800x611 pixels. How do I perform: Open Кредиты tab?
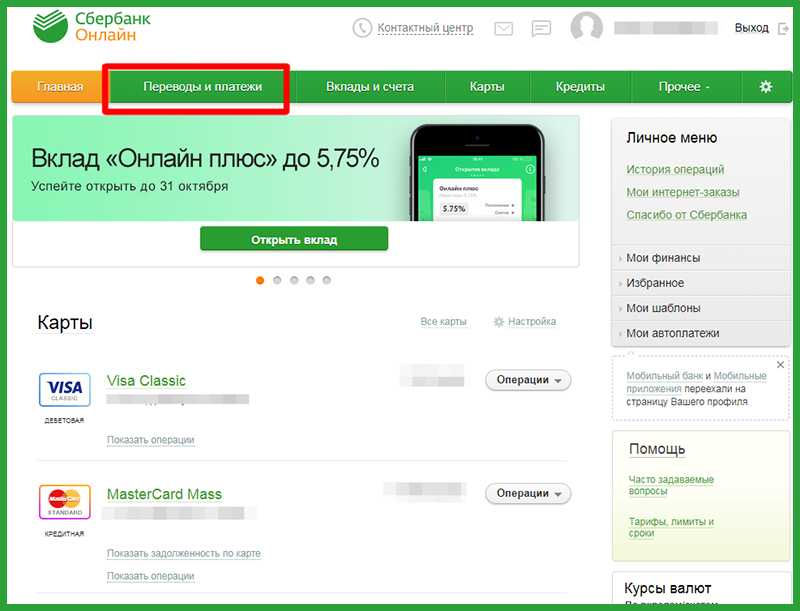pos(580,87)
